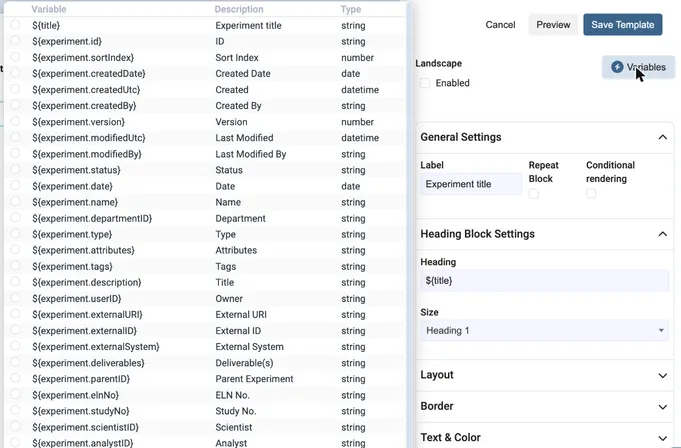681x448 pixels.
Task: Select radio for ${experiment.status}
Action: coord(15,169)
